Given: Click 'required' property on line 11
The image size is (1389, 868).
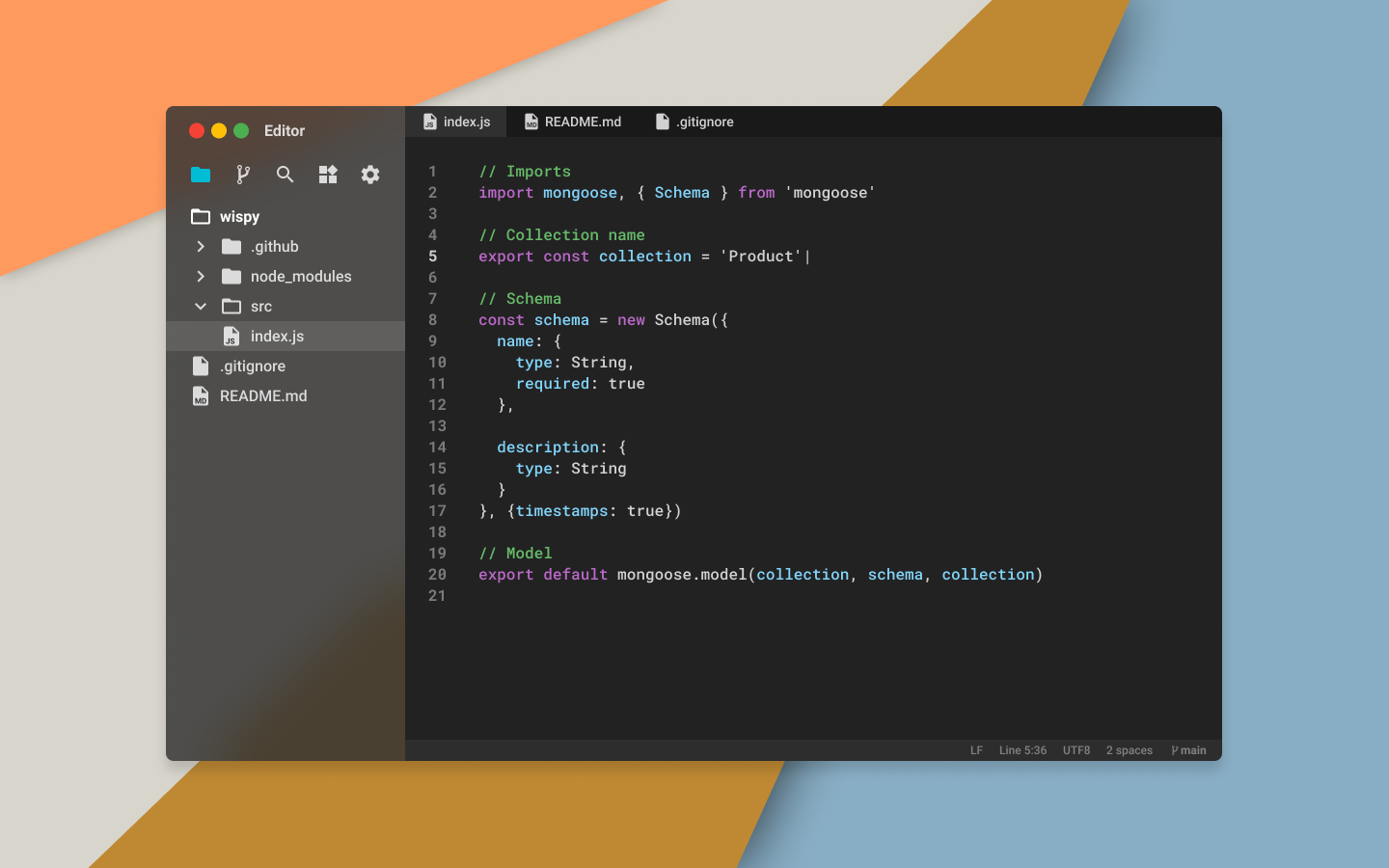Looking at the screenshot, I should pyautogui.click(x=553, y=384).
